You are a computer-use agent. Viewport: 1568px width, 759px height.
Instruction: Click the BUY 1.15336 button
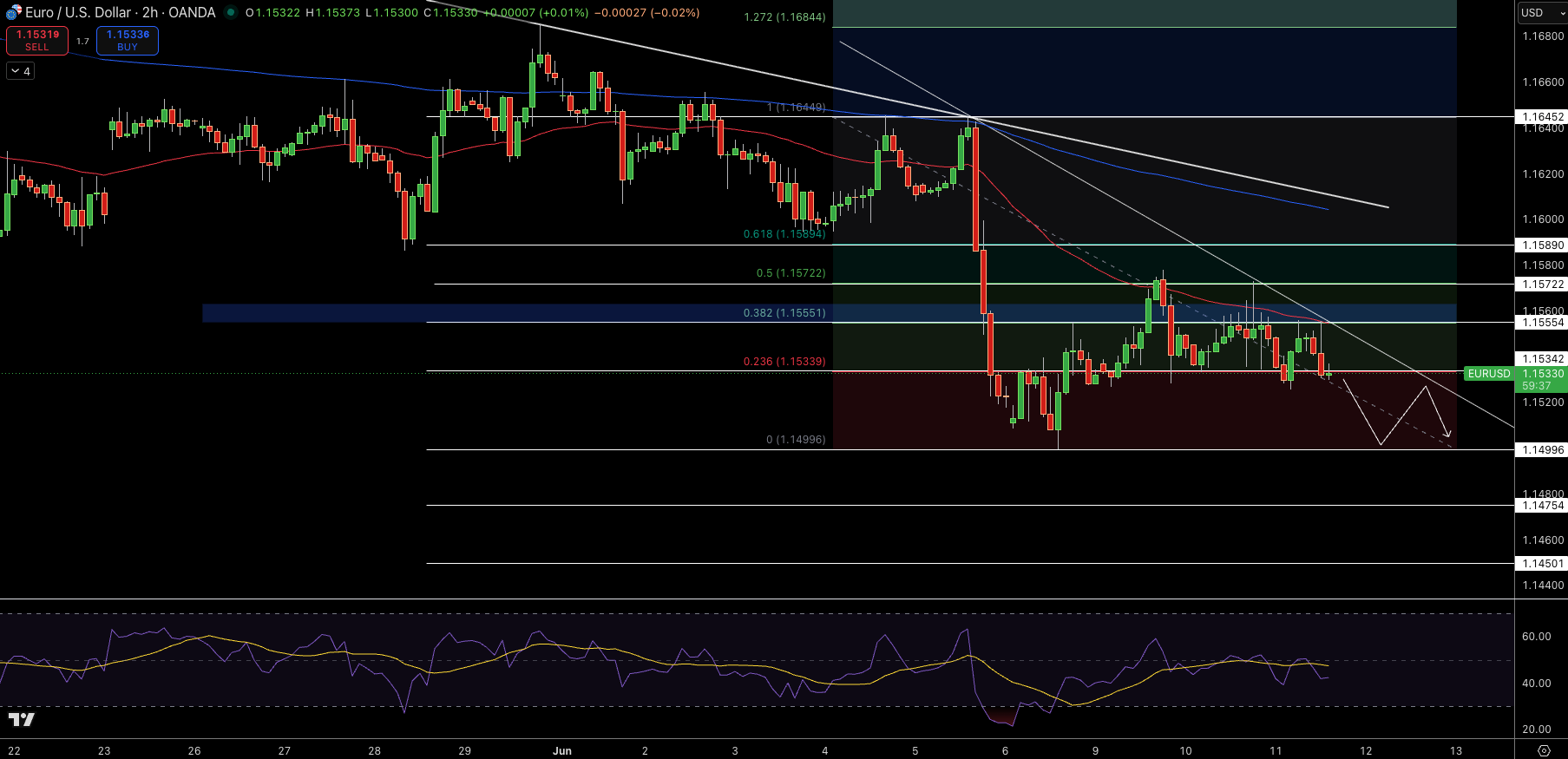click(x=128, y=40)
